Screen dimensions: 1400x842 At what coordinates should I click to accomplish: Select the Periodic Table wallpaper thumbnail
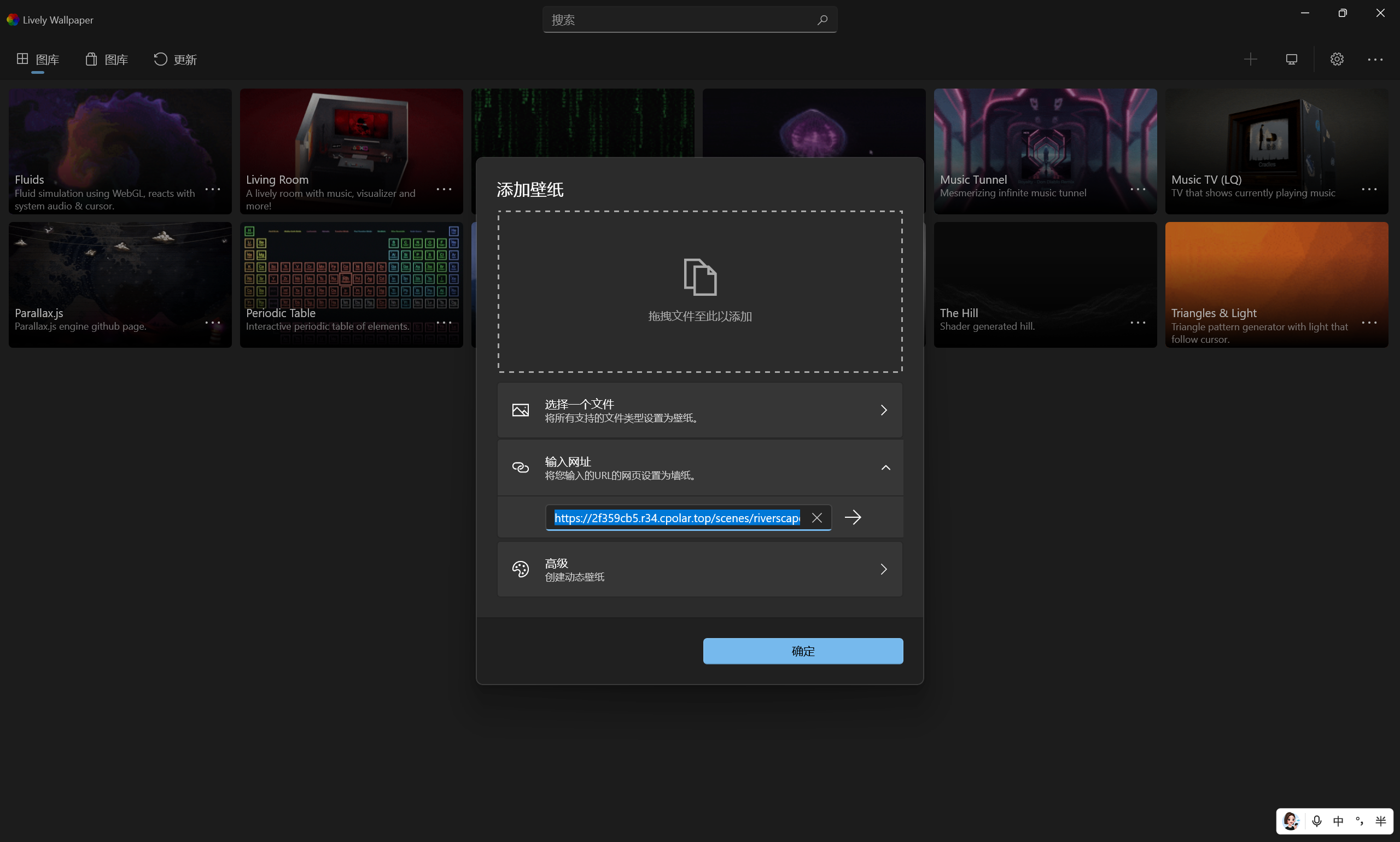tap(351, 284)
